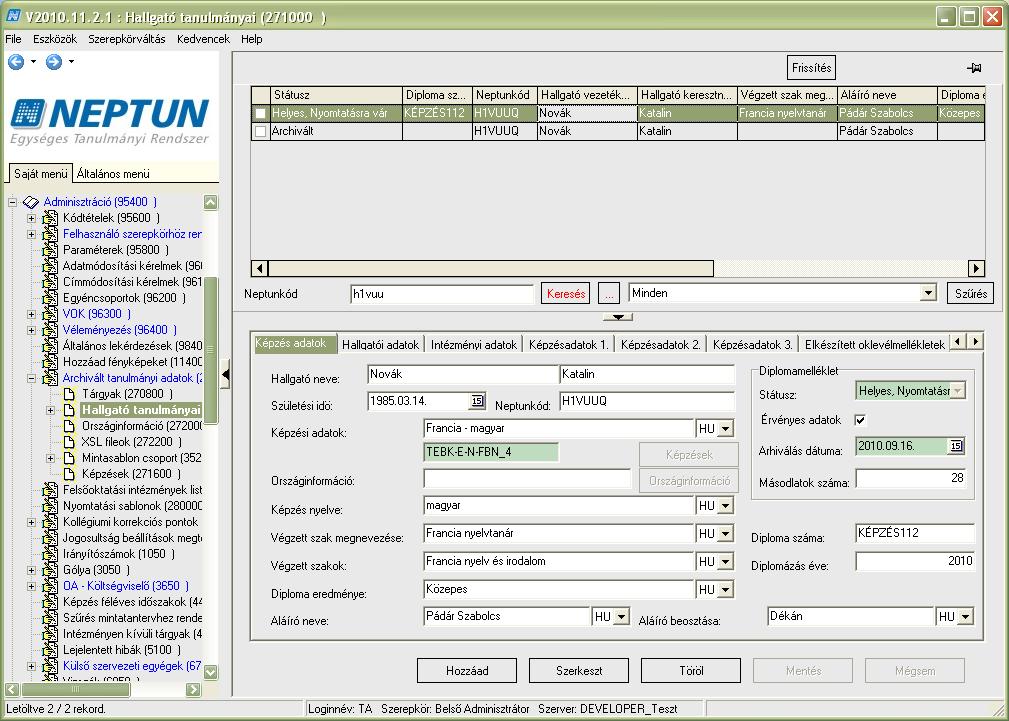Screen dimensions: 1009x721
Task: Tick the checkbox of the Archivált row
Action: point(260,131)
